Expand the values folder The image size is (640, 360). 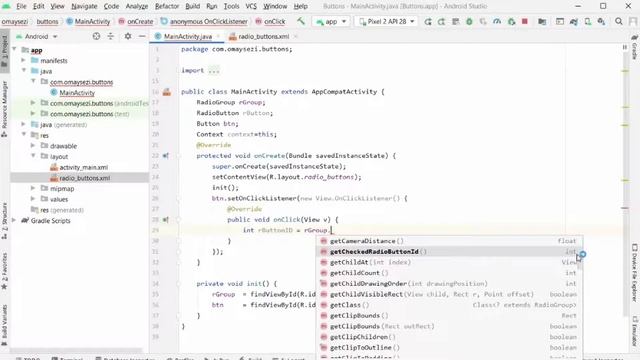point(33,199)
